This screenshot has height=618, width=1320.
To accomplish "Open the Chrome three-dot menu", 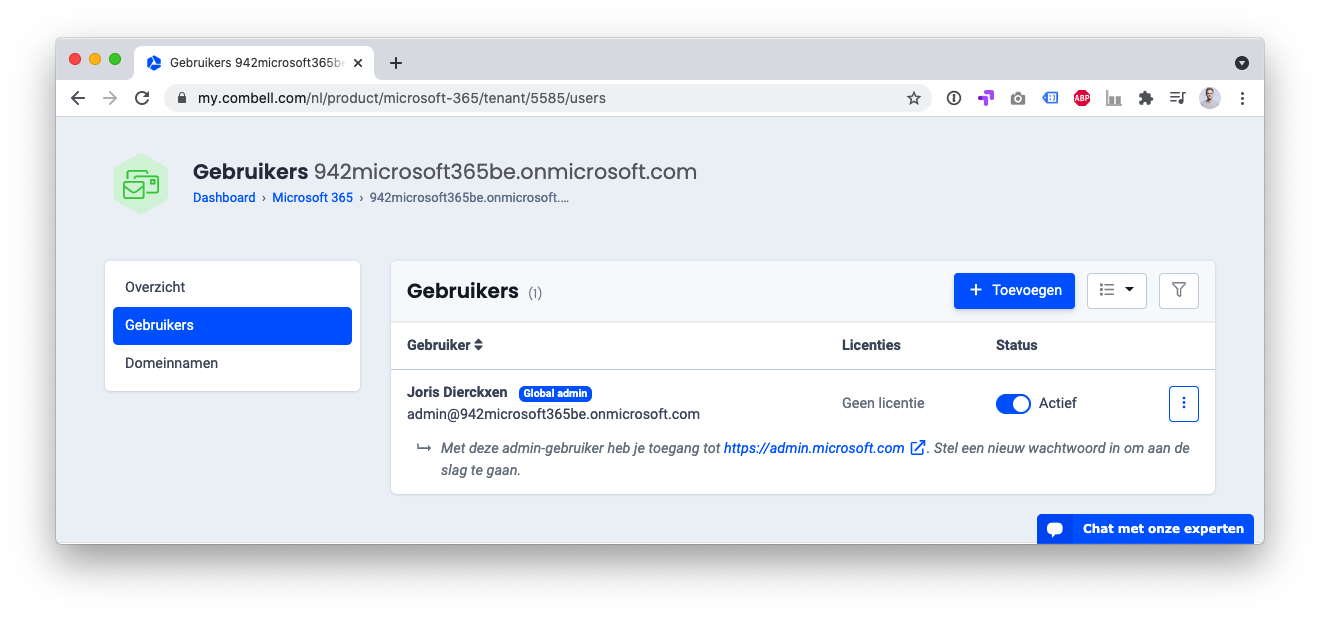I will click(x=1242, y=98).
